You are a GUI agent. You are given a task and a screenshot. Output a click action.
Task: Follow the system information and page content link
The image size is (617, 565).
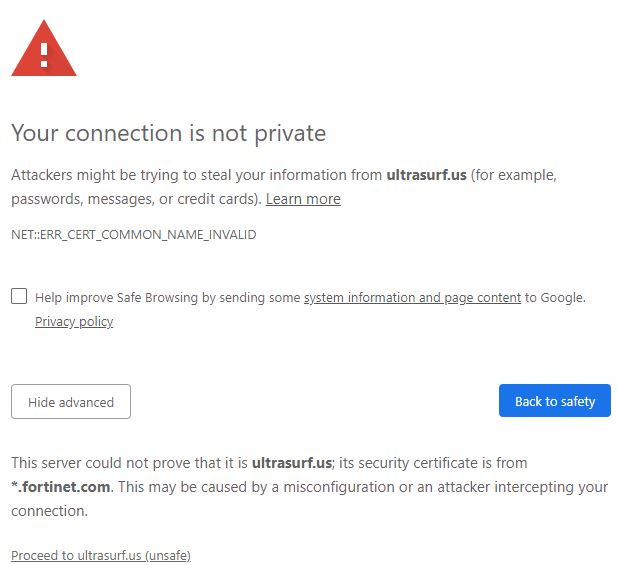pos(412,297)
